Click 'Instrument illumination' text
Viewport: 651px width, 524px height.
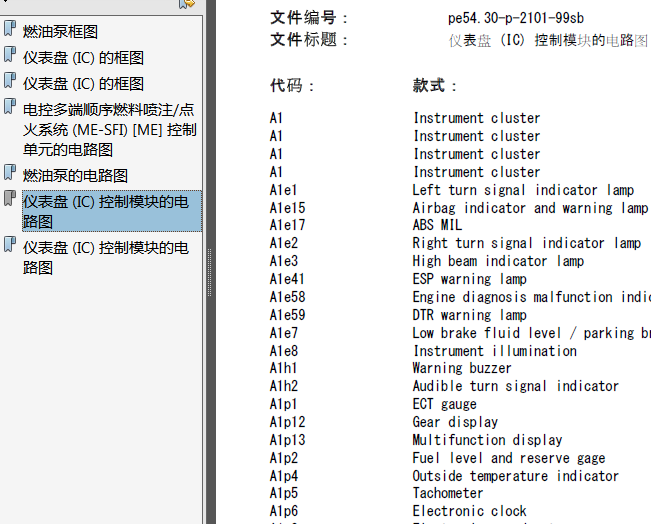(495, 351)
